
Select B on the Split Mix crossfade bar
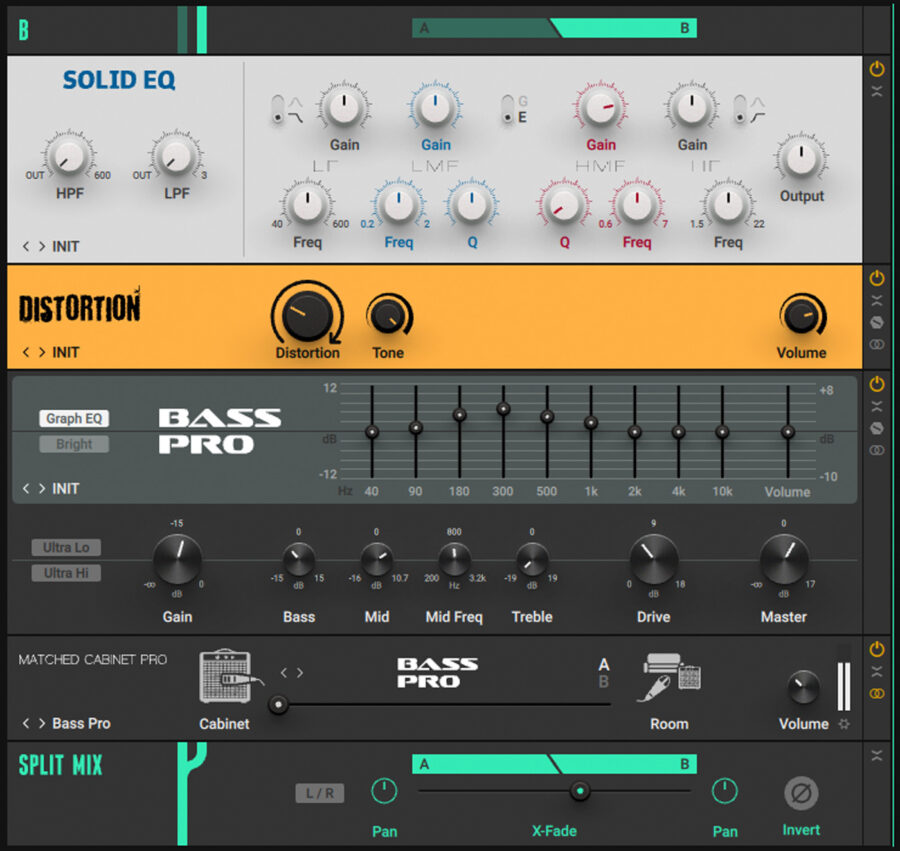coord(684,763)
